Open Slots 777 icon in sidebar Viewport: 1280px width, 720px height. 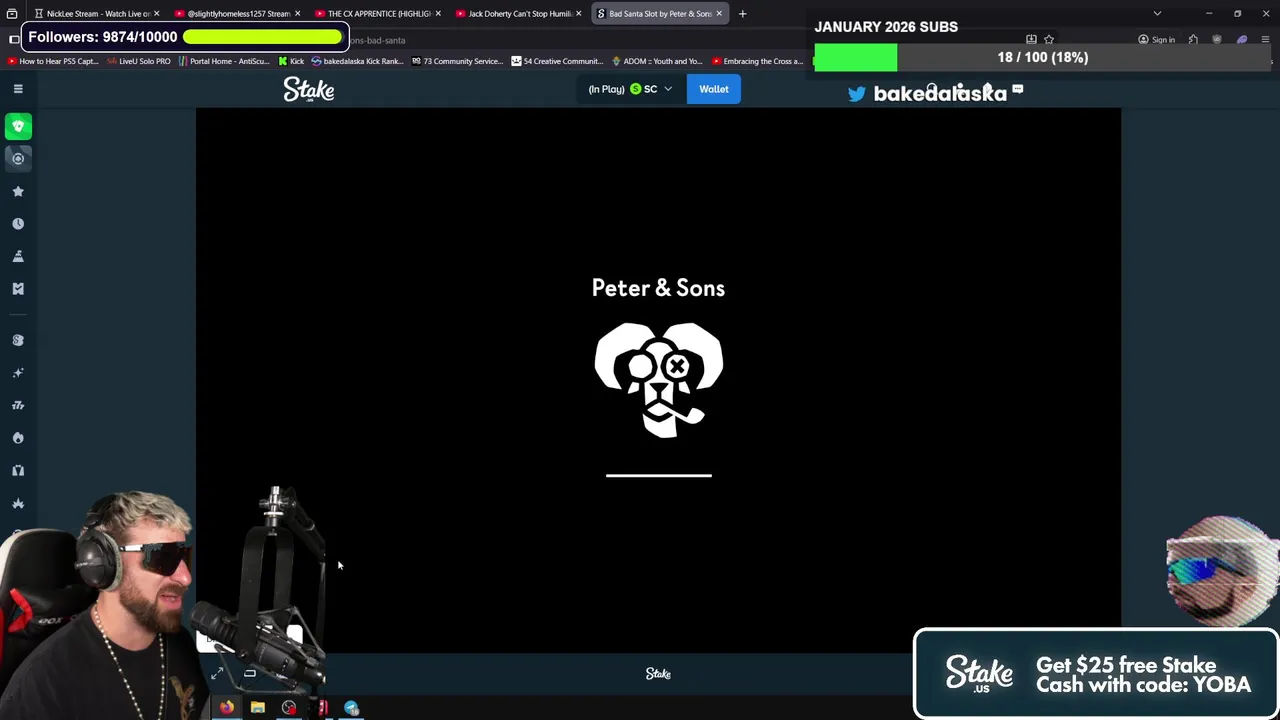tap(18, 405)
